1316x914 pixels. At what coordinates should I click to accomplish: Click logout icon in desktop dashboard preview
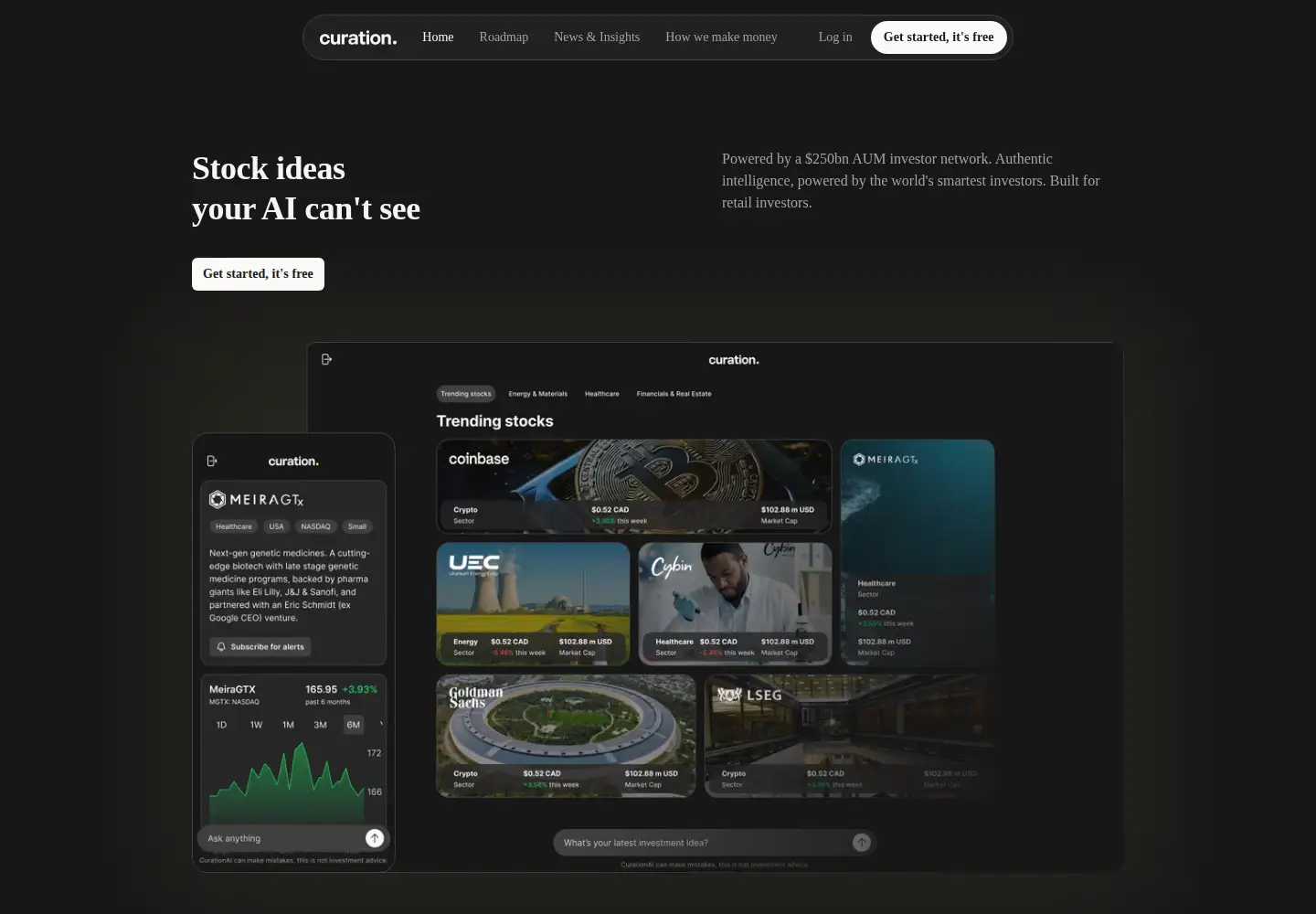(326, 359)
